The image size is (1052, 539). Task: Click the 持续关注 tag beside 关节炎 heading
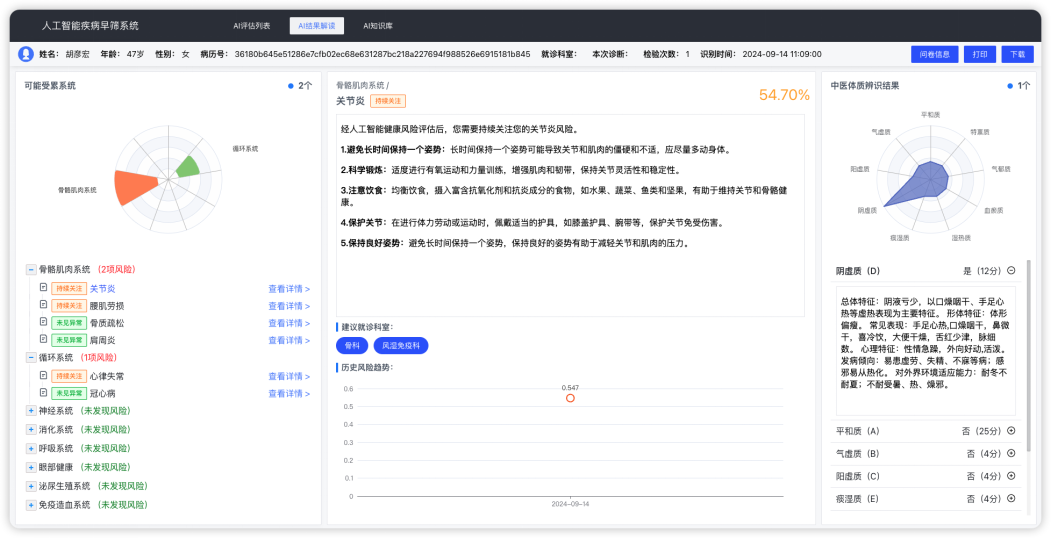pos(388,101)
